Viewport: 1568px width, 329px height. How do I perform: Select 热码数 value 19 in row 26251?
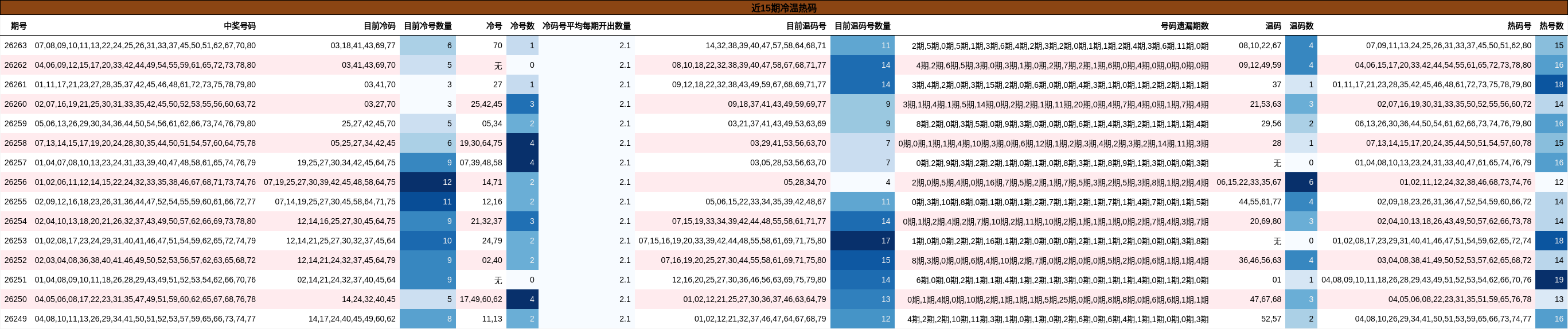[1558, 279]
